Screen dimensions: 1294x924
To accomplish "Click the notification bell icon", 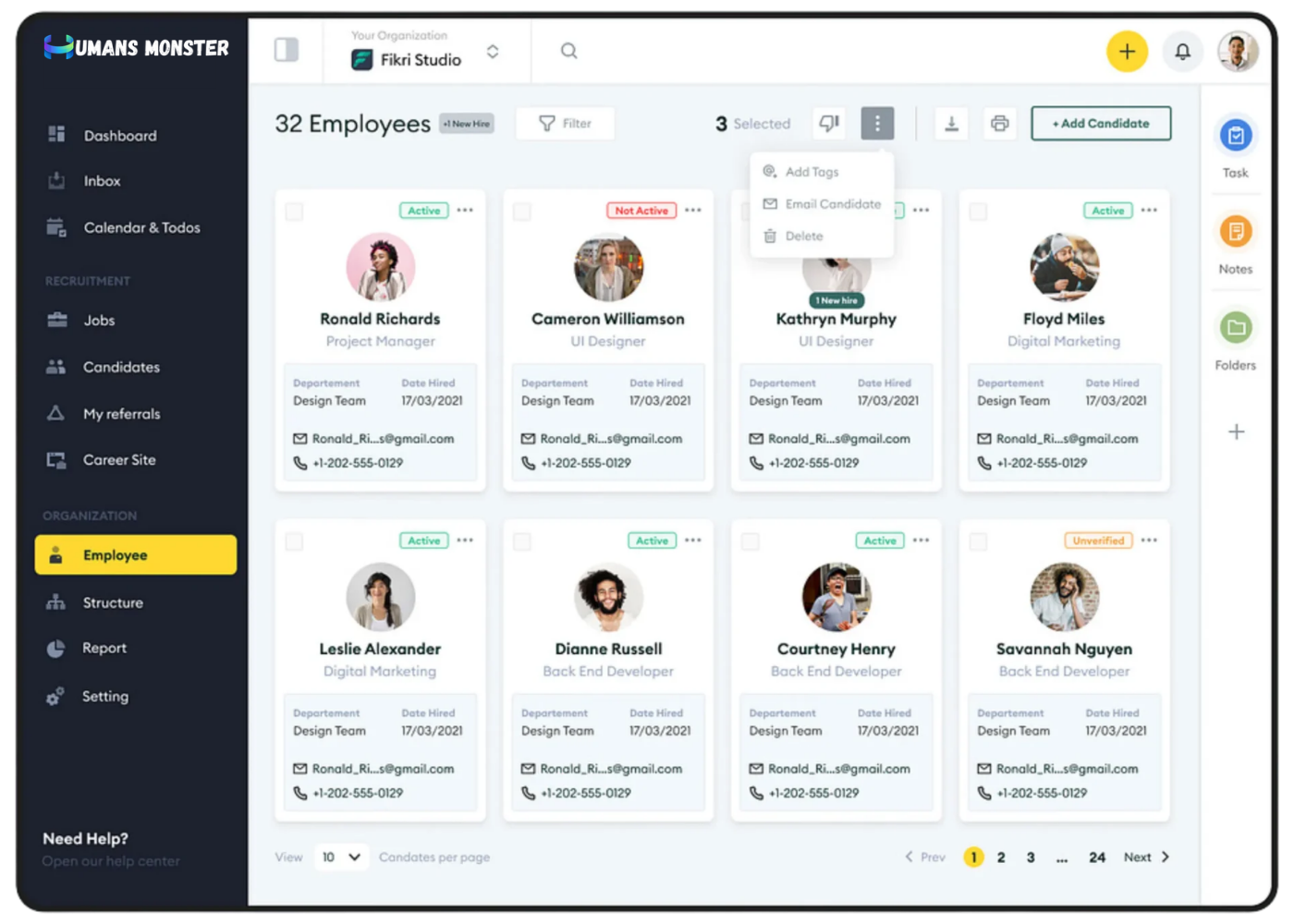I will coord(1182,52).
